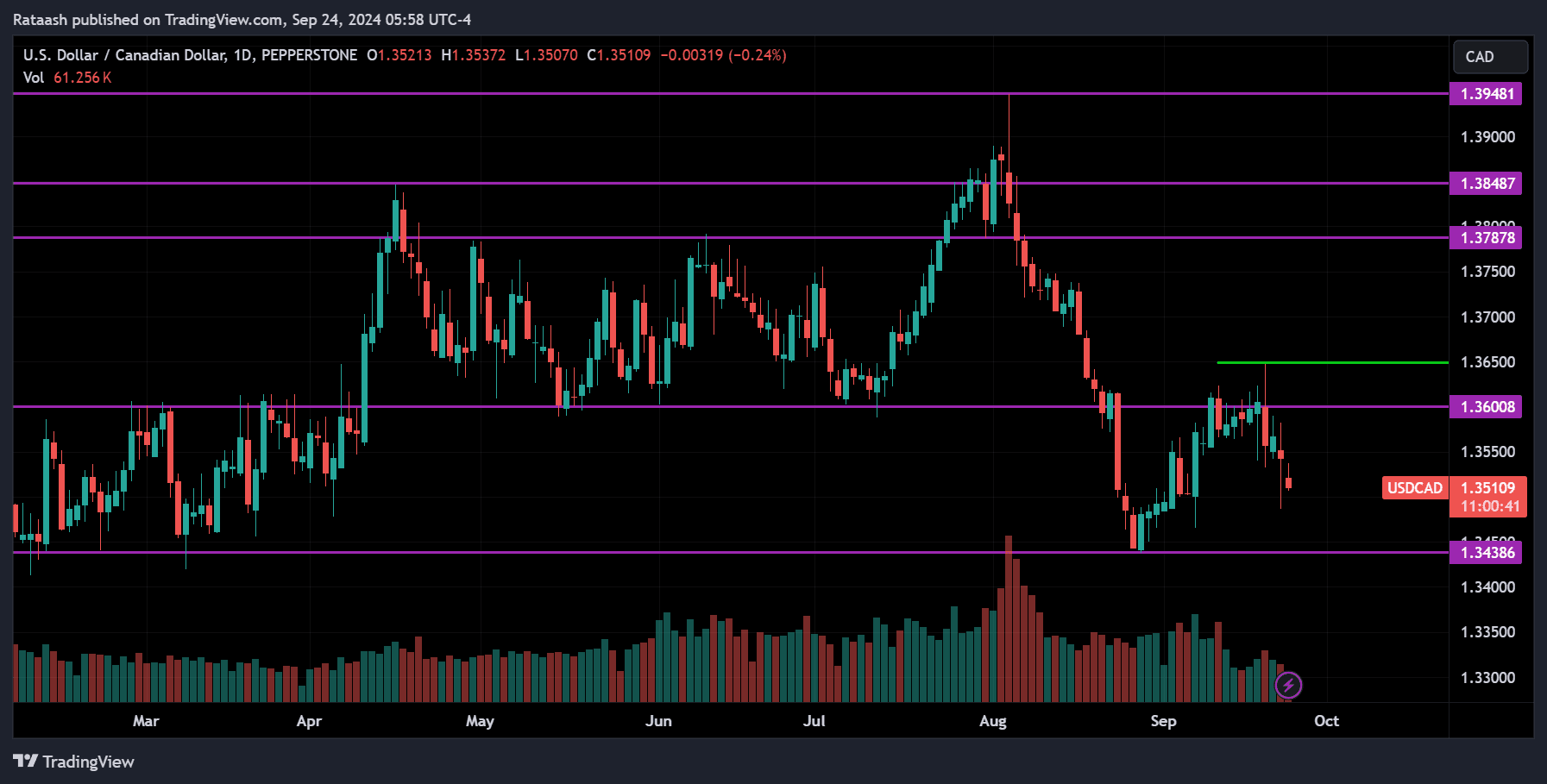Click the 1.39000 price scale label
Viewport: 1547px width, 784px height.
click(x=1487, y=137)
